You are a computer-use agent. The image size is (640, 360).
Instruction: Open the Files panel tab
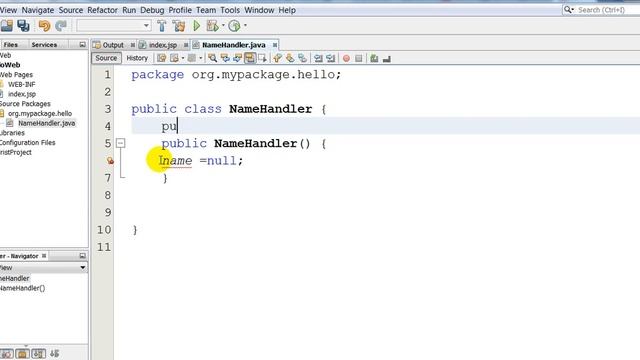coord(11,44)
